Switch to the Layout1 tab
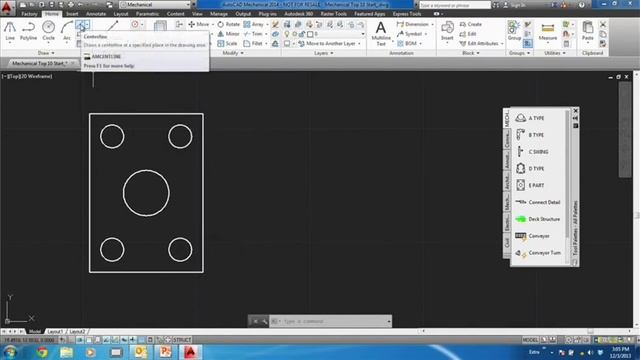This screenshot has width=640, height=360. coord(55,331)
